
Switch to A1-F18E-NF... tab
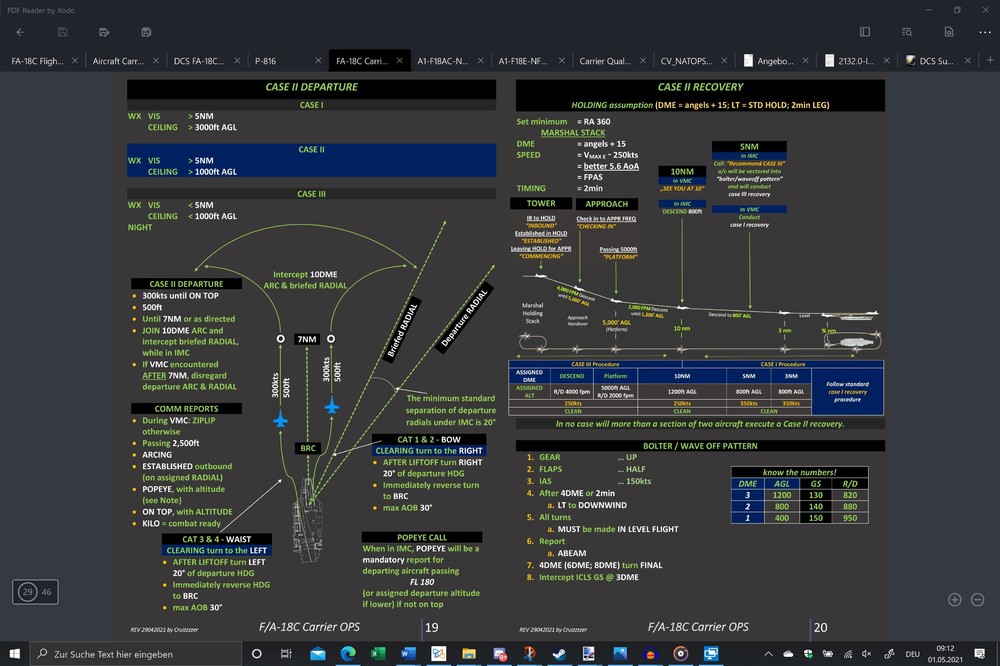(523, 61)
